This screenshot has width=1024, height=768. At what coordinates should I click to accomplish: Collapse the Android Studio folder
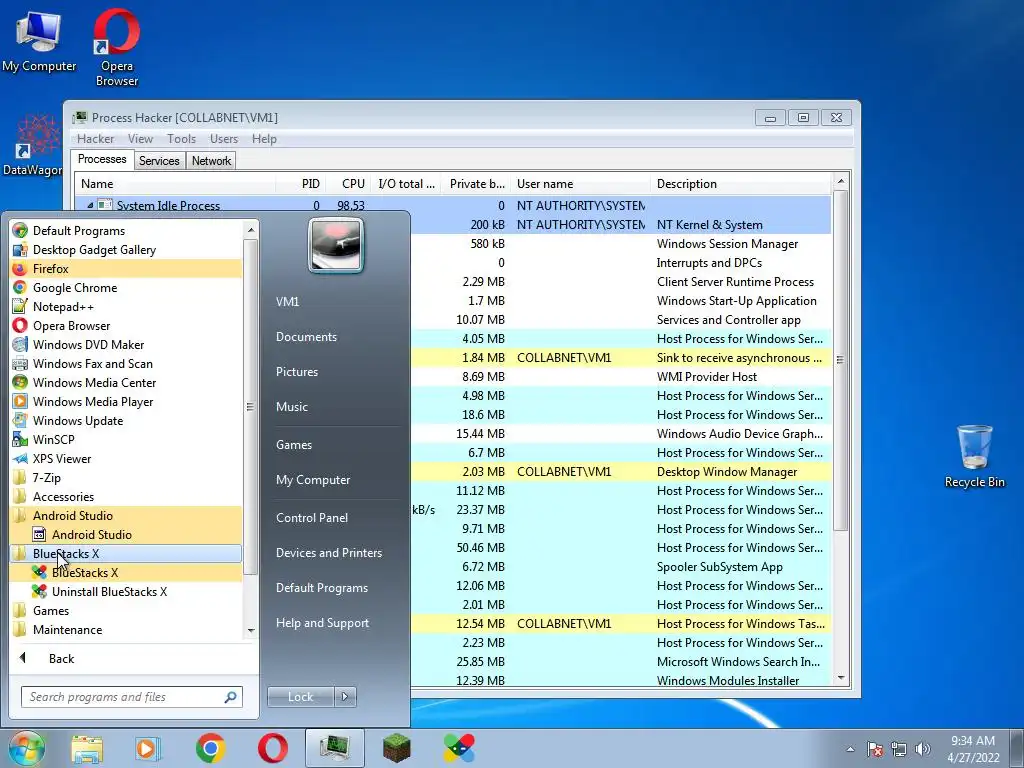(126, 515)
